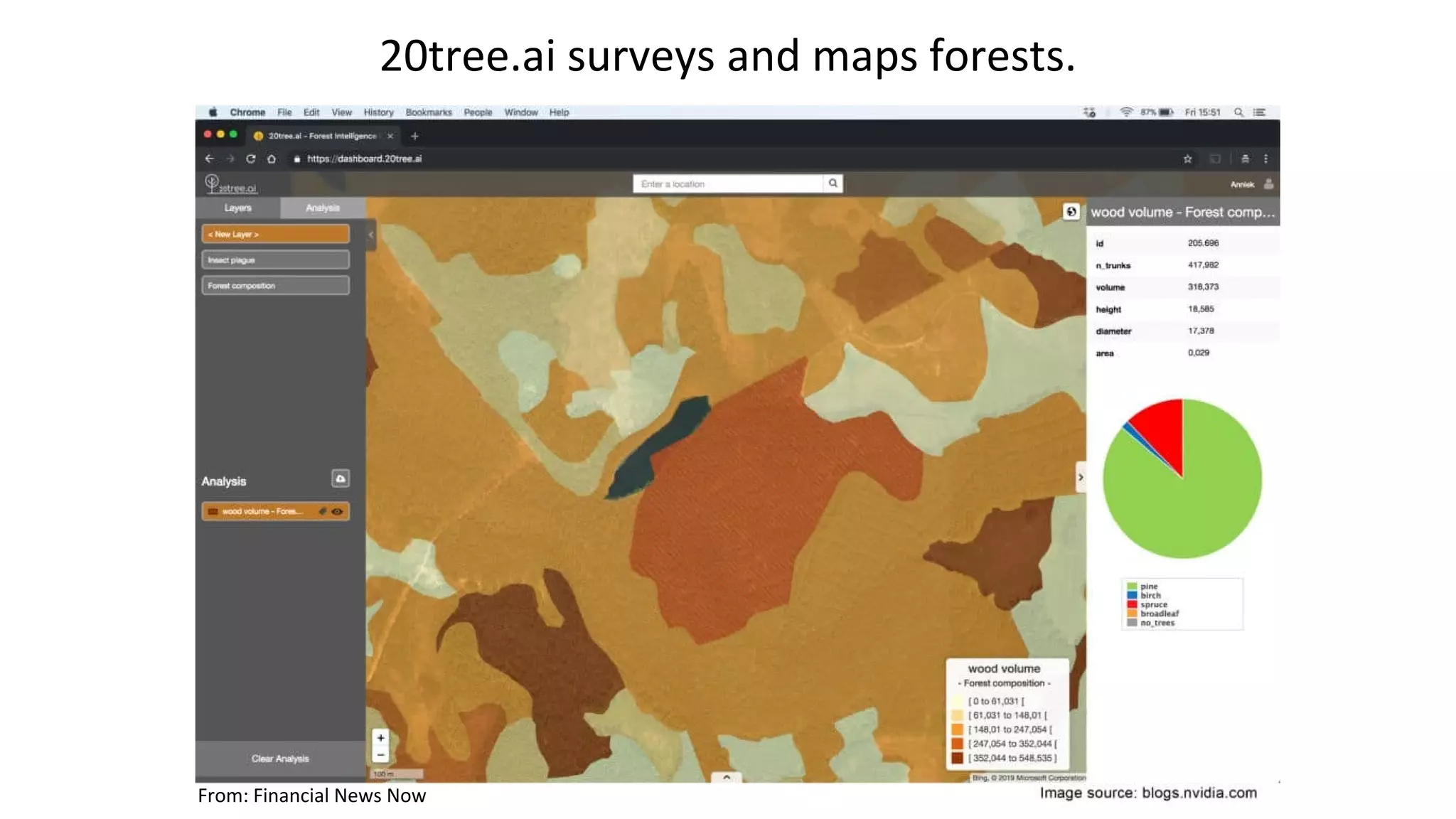The image size is (1456, 819).
Task: Click the darkest legend swatch 352,044 to 548,535
Action: point(958,758)
